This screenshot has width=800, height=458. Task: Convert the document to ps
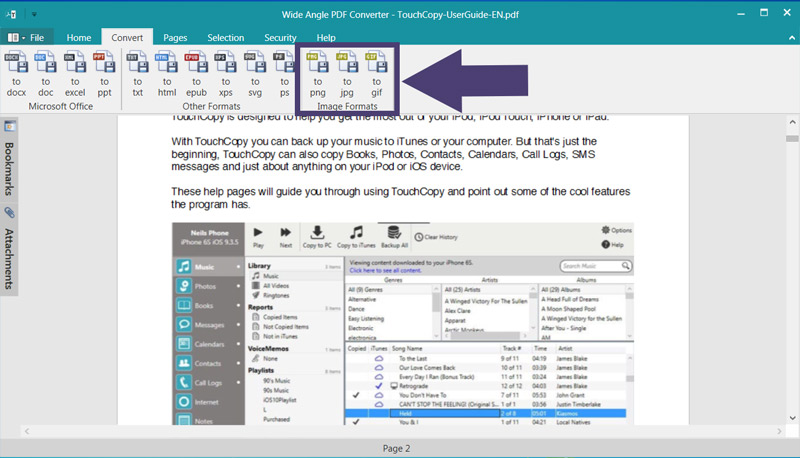click(x=284, y=73)
